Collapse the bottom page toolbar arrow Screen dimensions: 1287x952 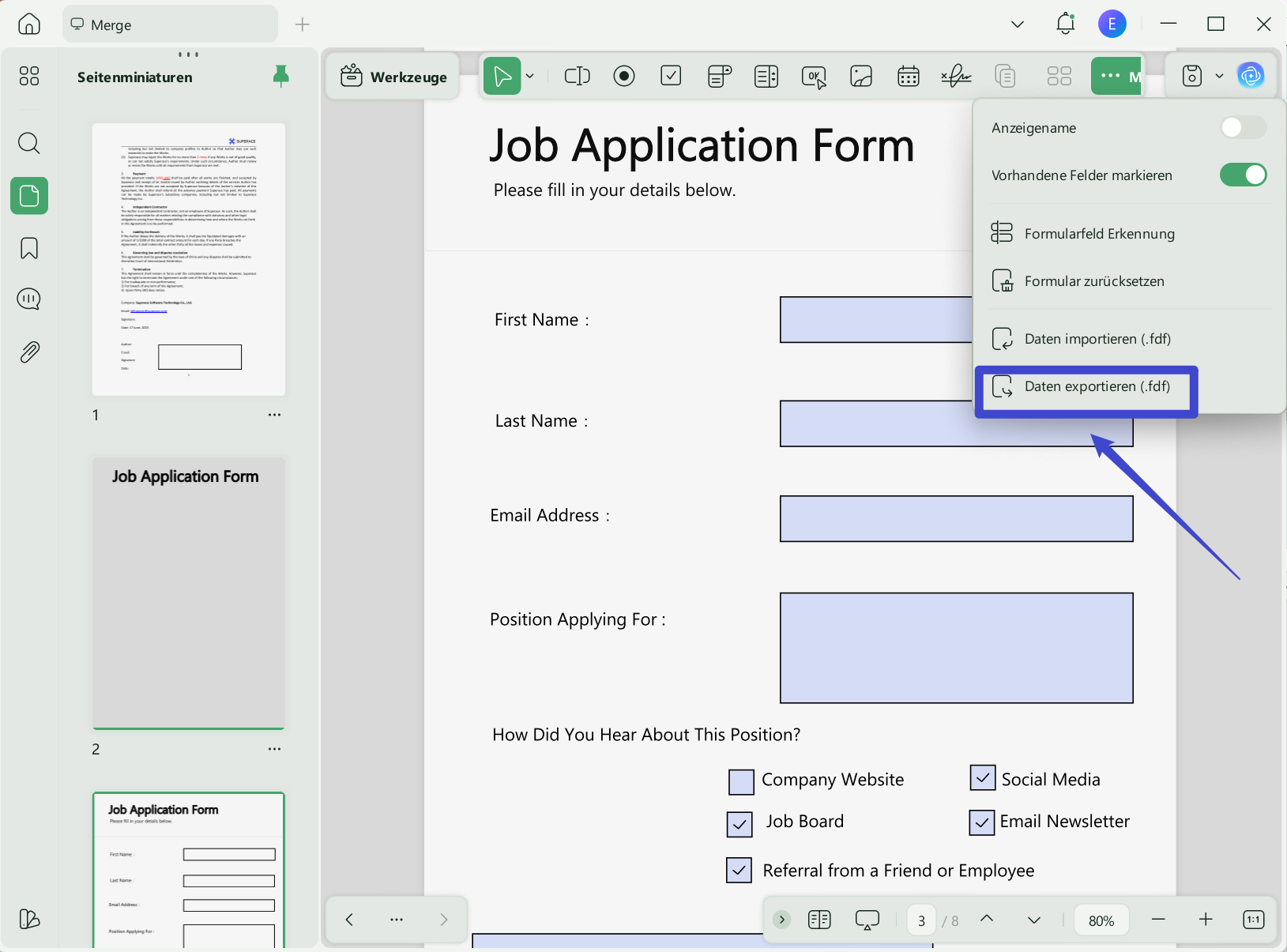[x=781, y=920]
